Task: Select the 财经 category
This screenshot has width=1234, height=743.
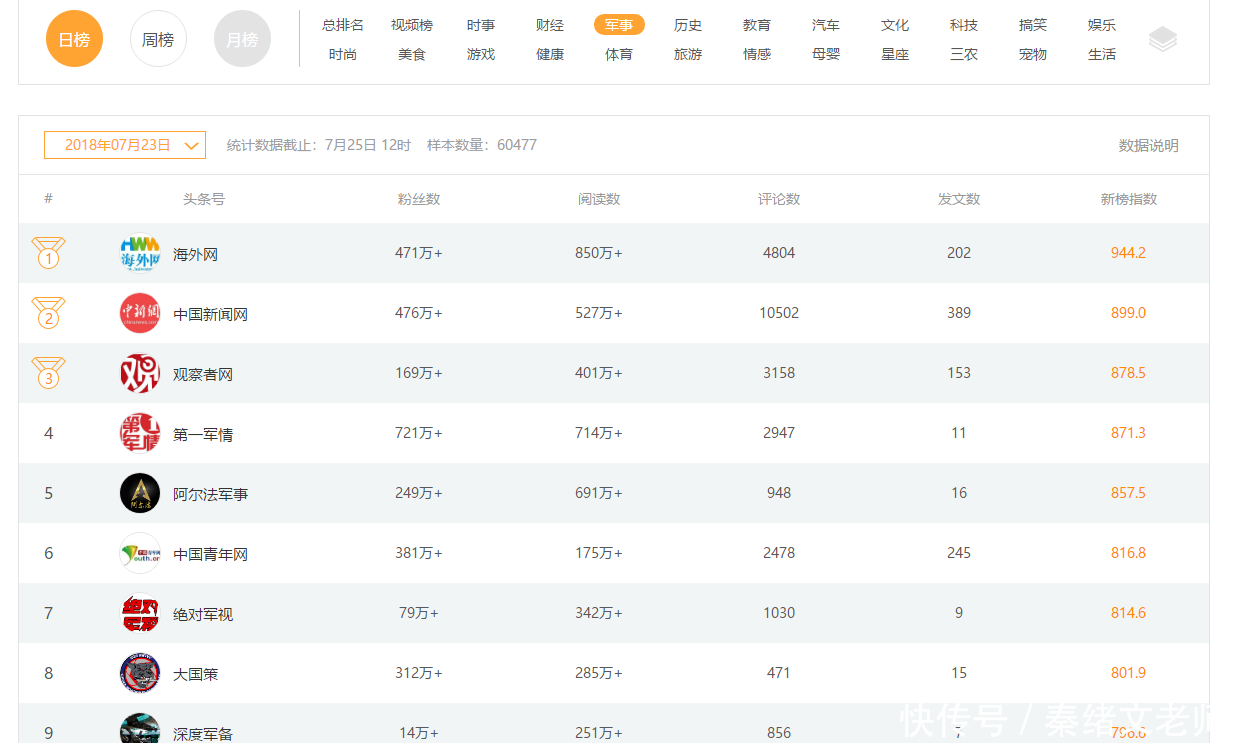Action: (x=550, y=25)
